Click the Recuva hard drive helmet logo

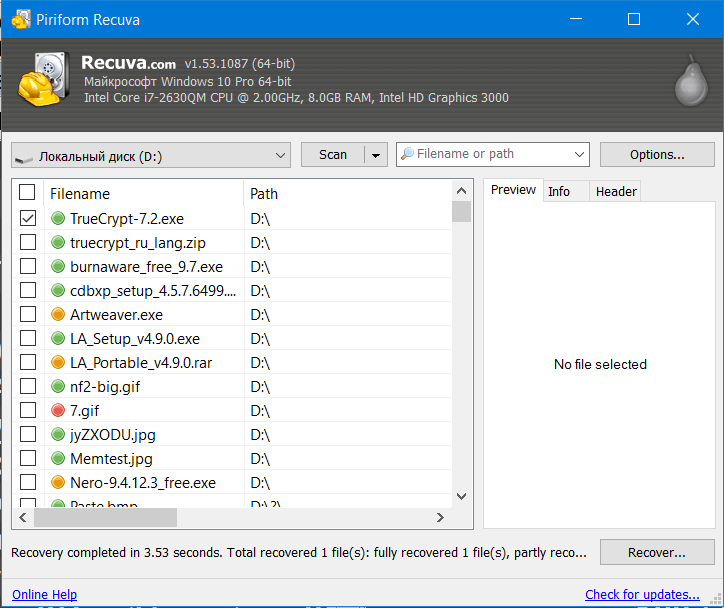click(x=44, y=79)
